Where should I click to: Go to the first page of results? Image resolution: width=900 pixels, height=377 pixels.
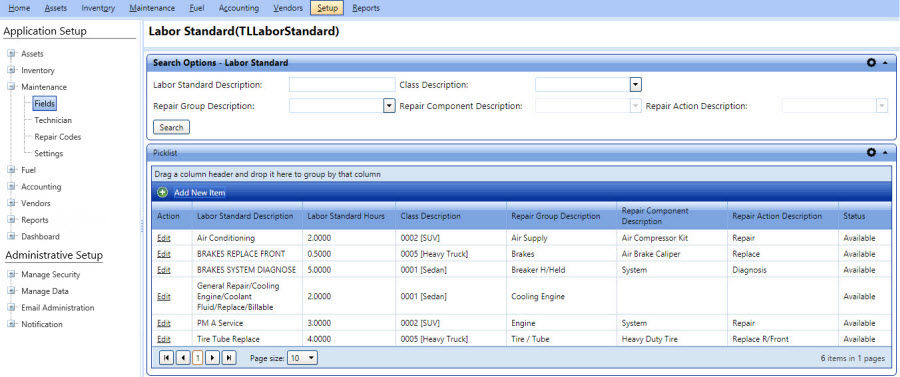pyautogui.click(x=166, y=357)
